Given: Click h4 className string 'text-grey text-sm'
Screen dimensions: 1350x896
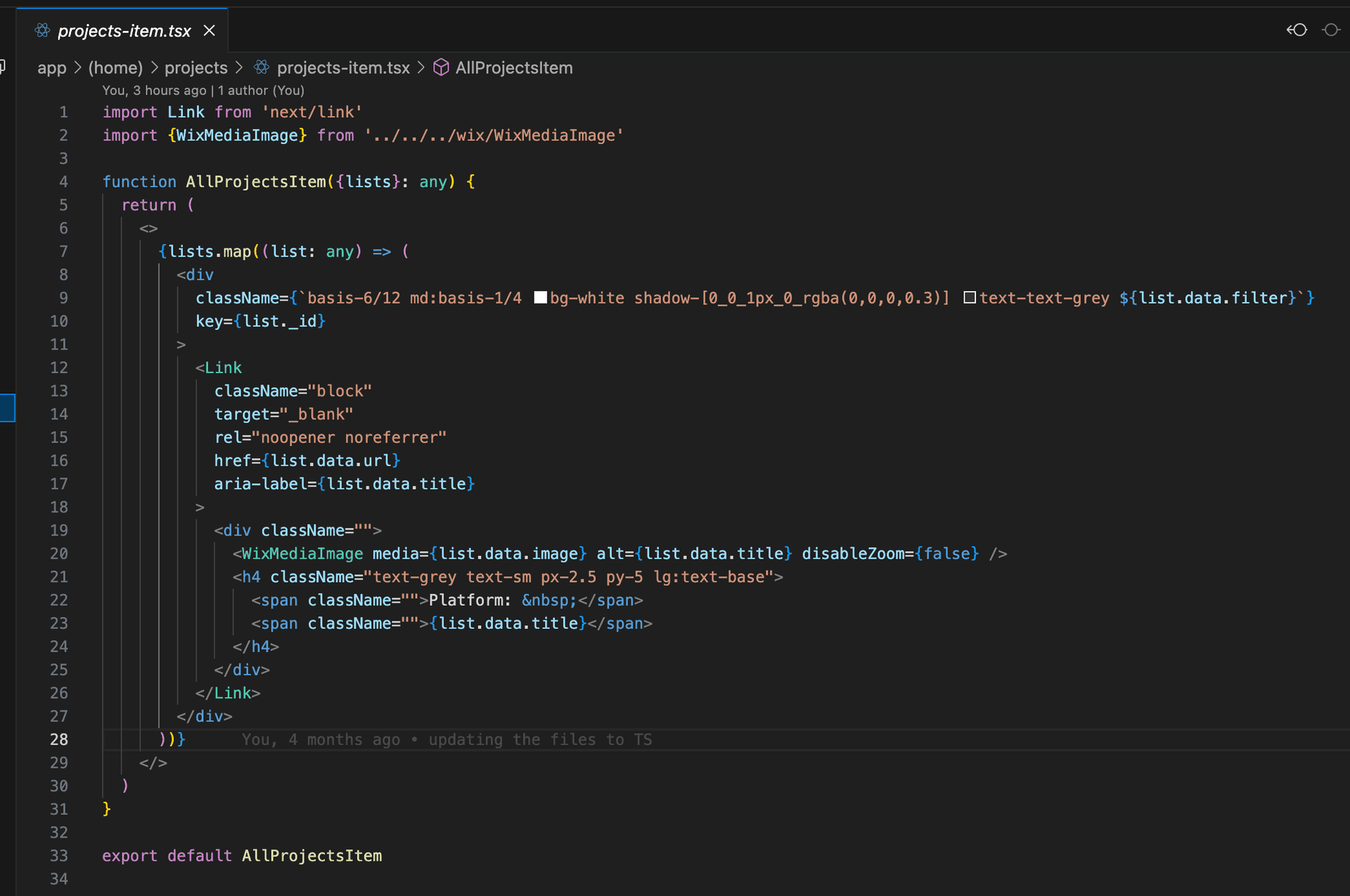Looking at the screenshot, I should (452, 577).
